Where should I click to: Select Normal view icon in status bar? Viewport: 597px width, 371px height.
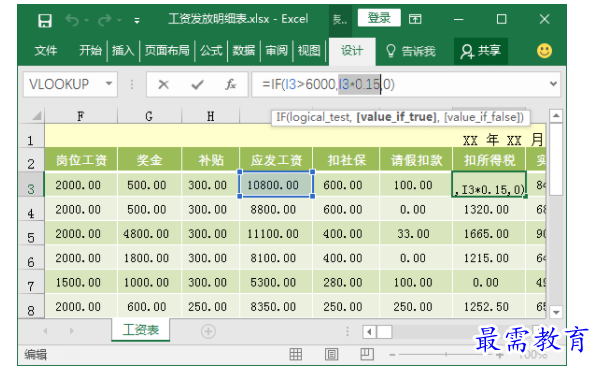point(296,354)
